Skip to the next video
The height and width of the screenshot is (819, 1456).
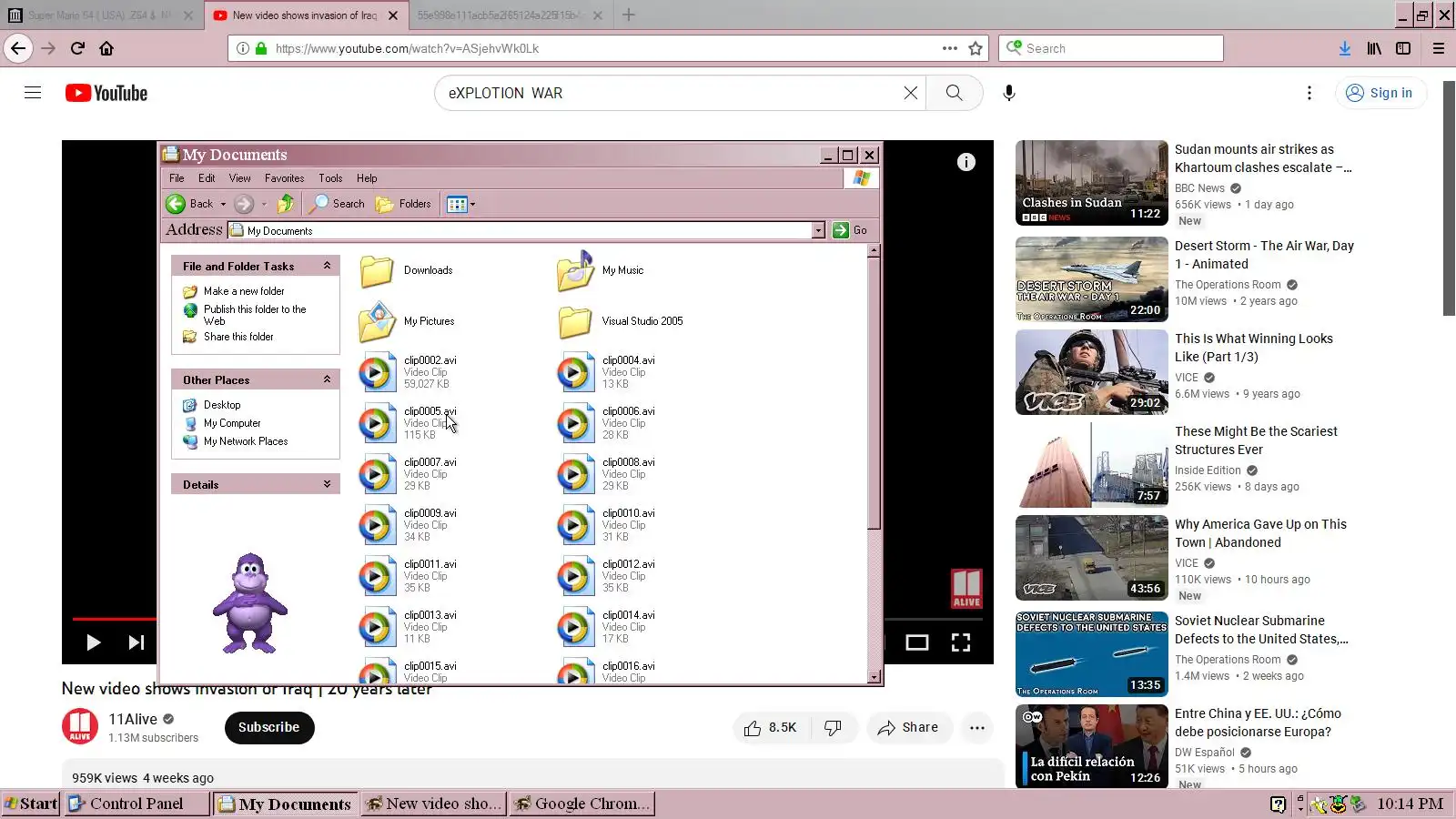(136, 642)
